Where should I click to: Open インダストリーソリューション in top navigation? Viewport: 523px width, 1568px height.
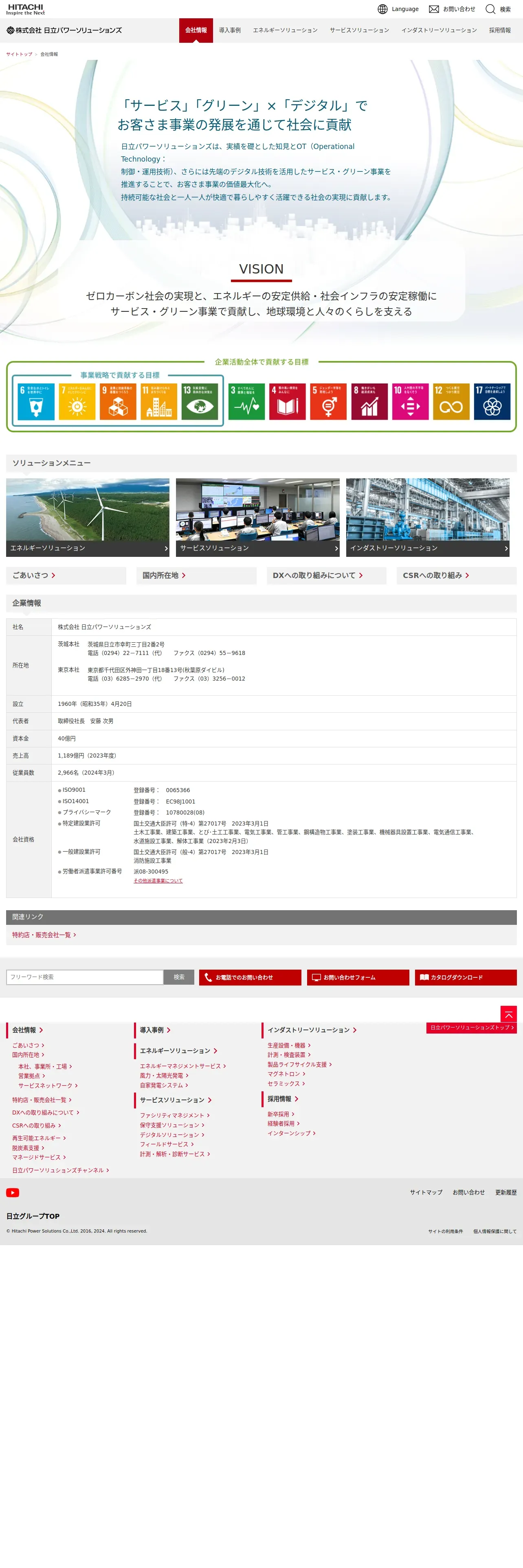tap(439, 31)
